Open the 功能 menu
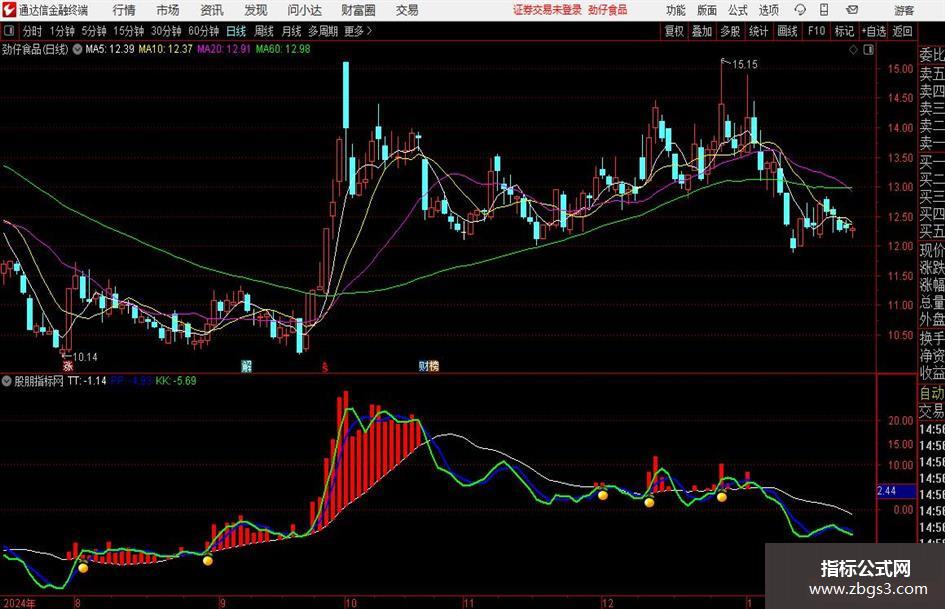The image size is (945, 609). (x=676, y=10)
